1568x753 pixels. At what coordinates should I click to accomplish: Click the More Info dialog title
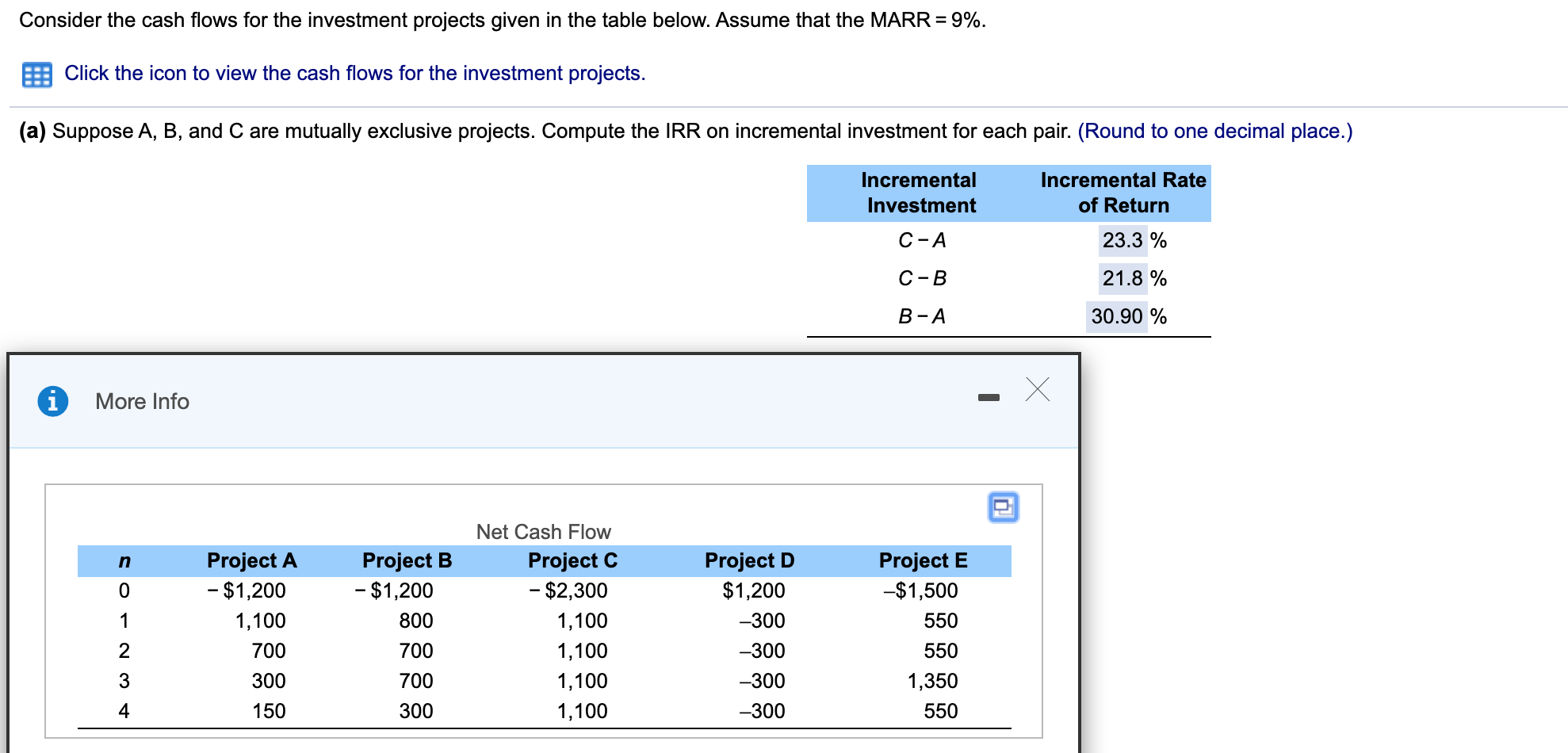(x=142, y=401)
